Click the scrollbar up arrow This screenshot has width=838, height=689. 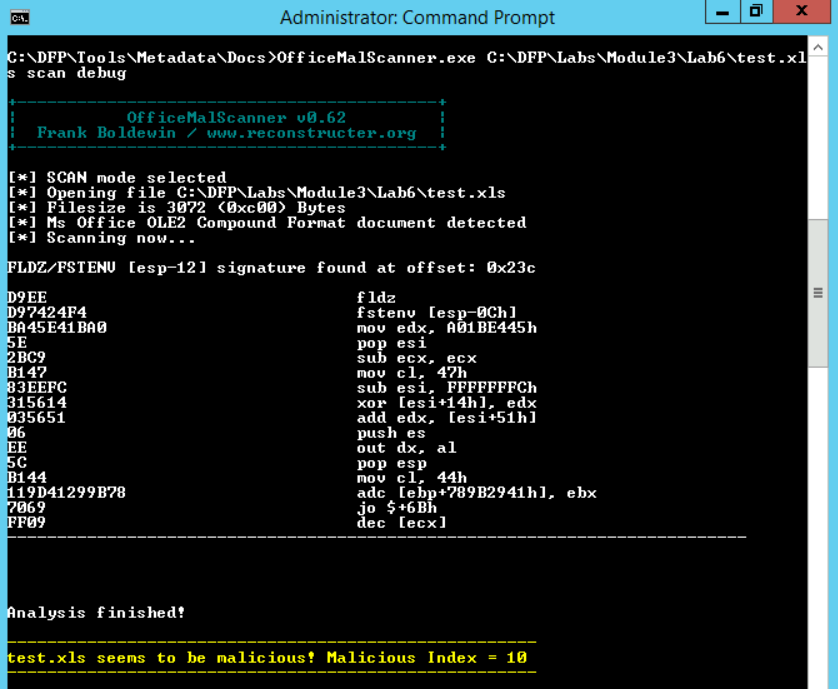820,47
